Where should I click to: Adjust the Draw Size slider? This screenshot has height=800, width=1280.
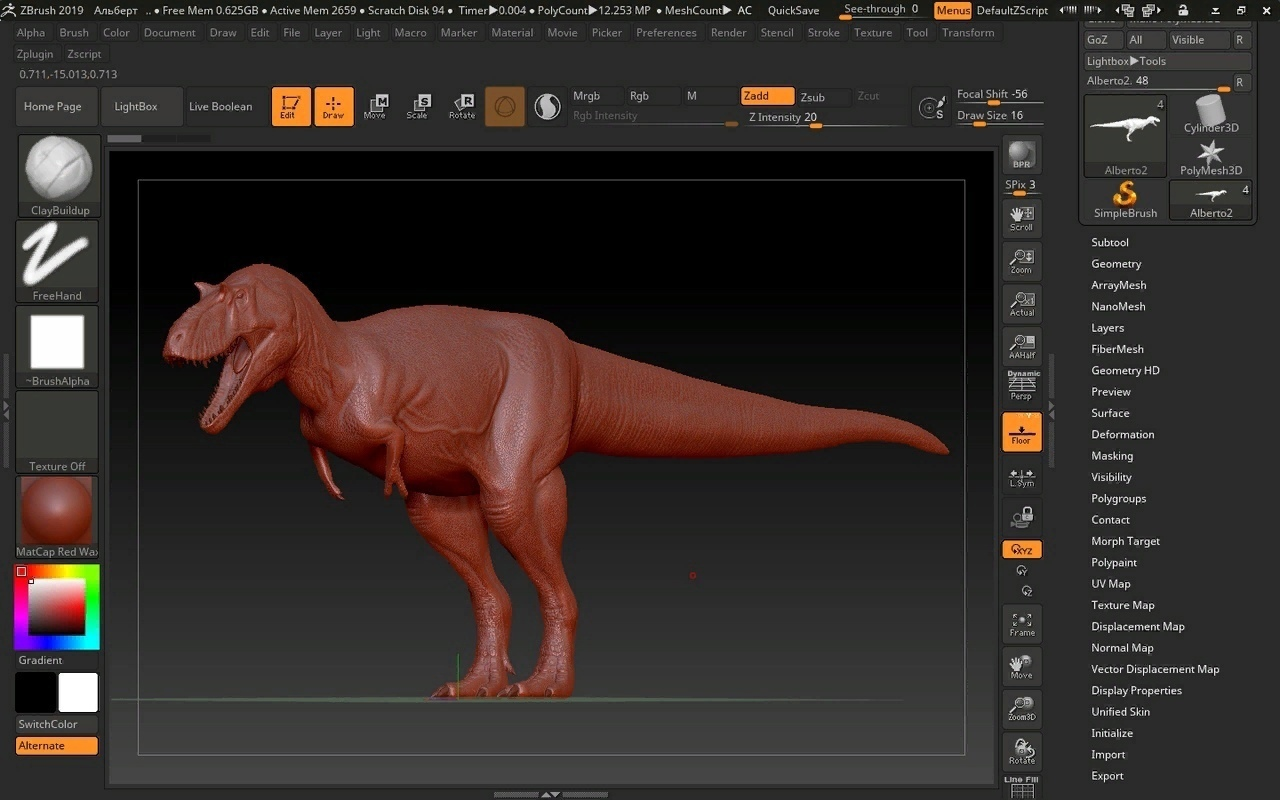pyautogui.click(x=999, y=116)
